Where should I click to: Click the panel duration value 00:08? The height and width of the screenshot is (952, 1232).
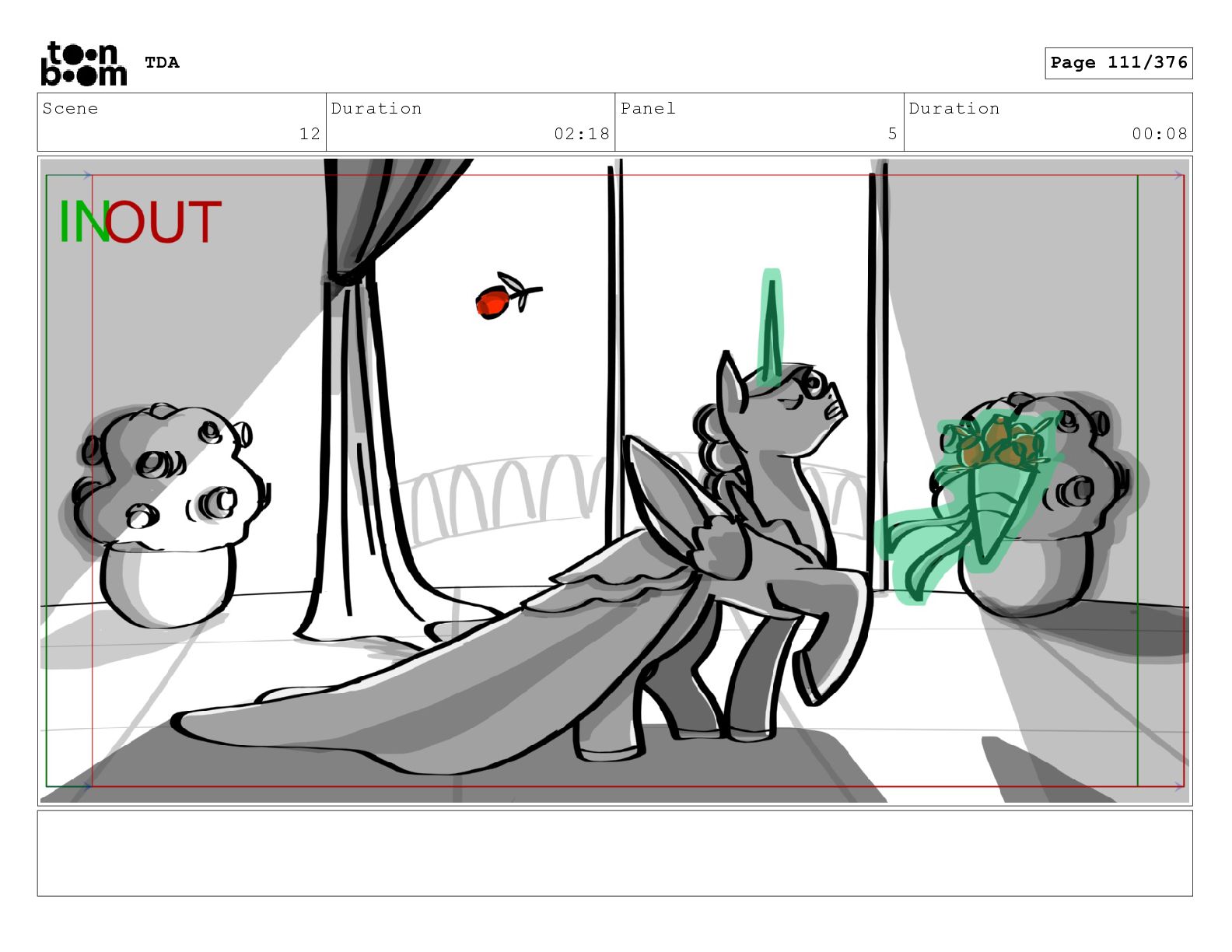(x=1160, y=134)
